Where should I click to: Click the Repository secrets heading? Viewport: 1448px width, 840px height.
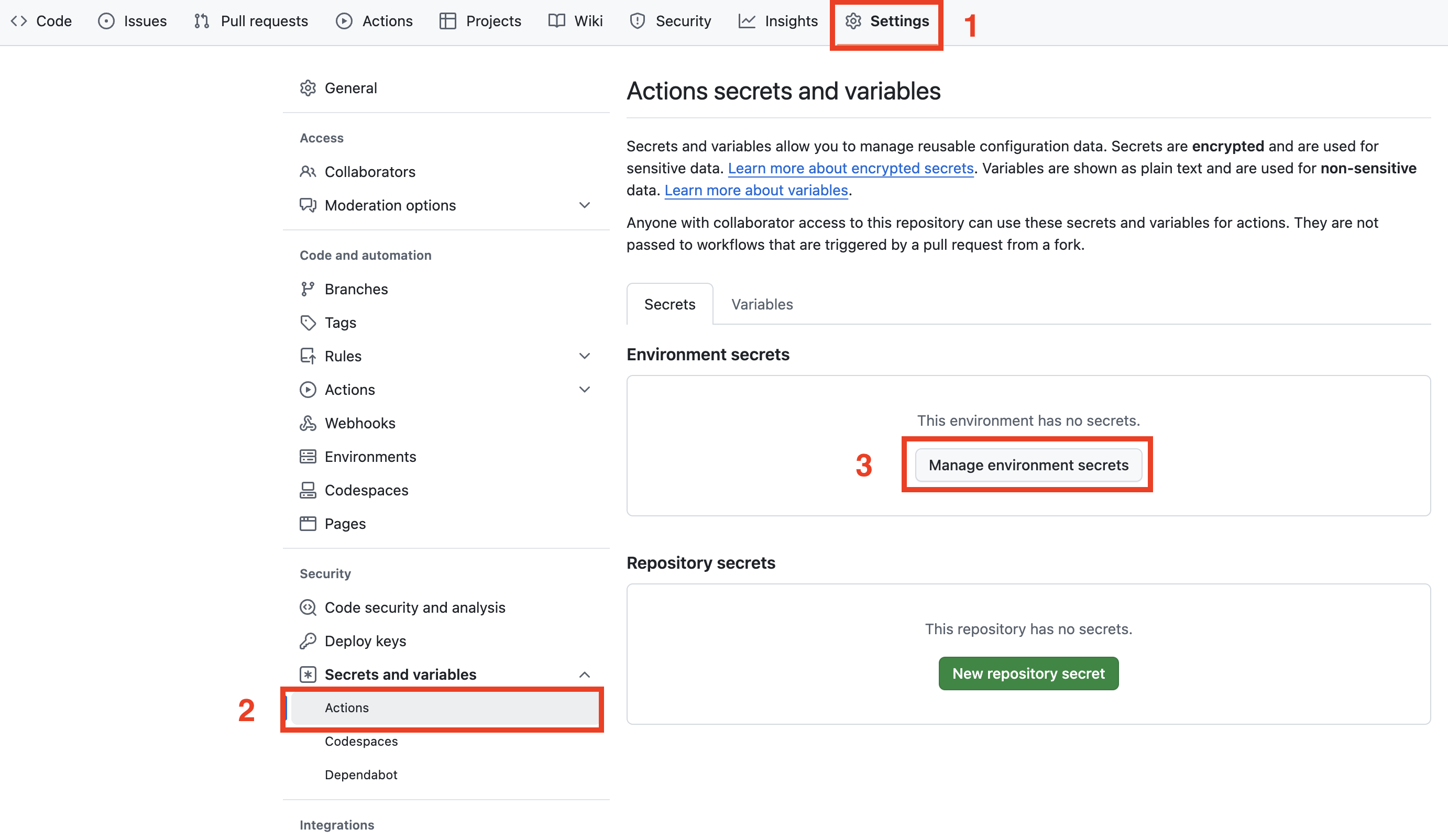pyautogui.click(x=701, y=562)
